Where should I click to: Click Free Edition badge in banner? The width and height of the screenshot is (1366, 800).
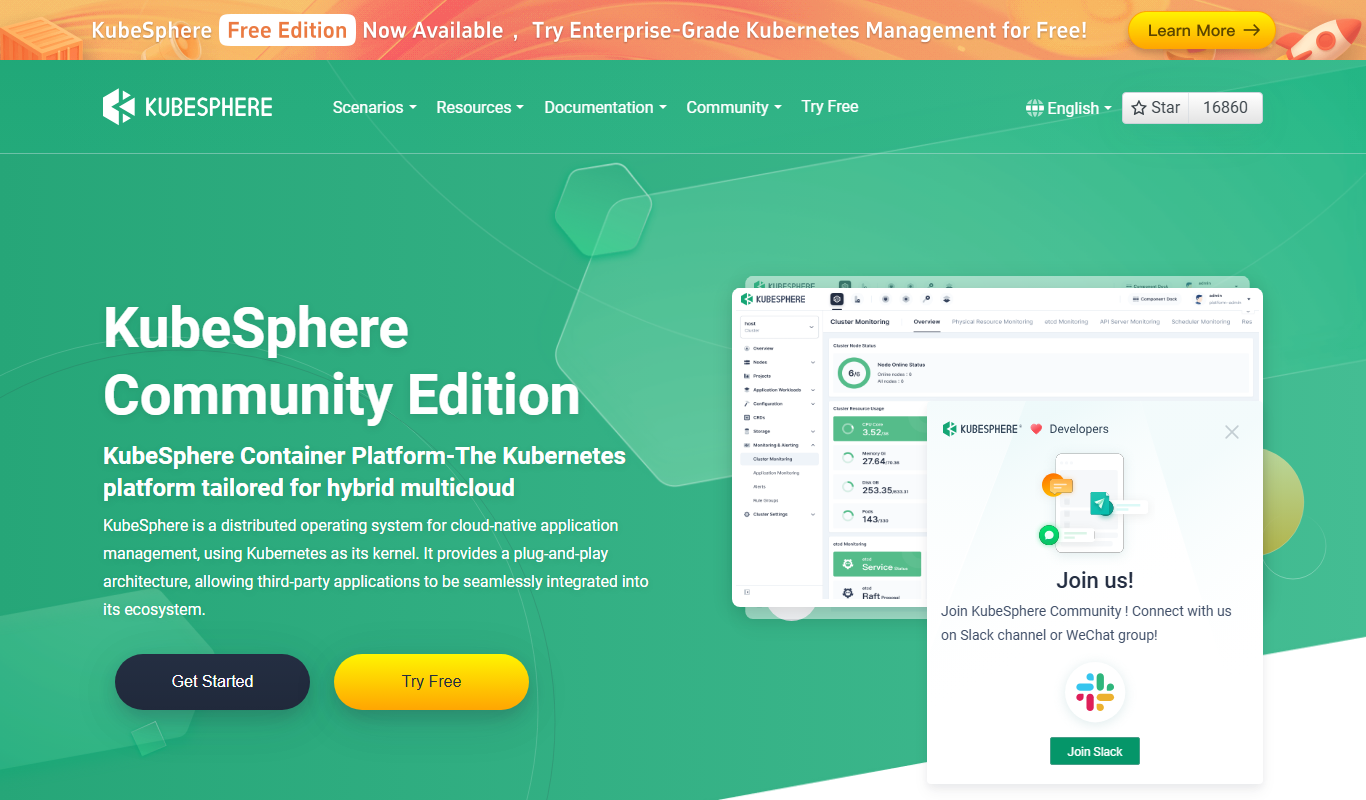(287, 30)
